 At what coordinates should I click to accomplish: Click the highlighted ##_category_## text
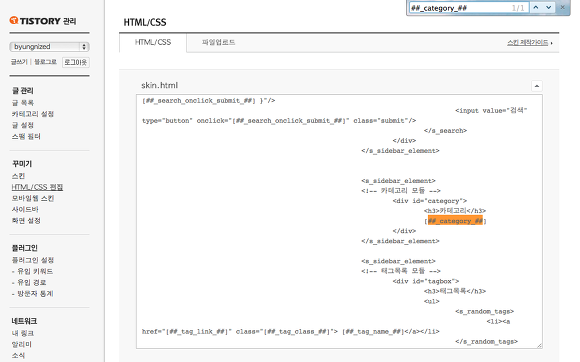(455, 221)
